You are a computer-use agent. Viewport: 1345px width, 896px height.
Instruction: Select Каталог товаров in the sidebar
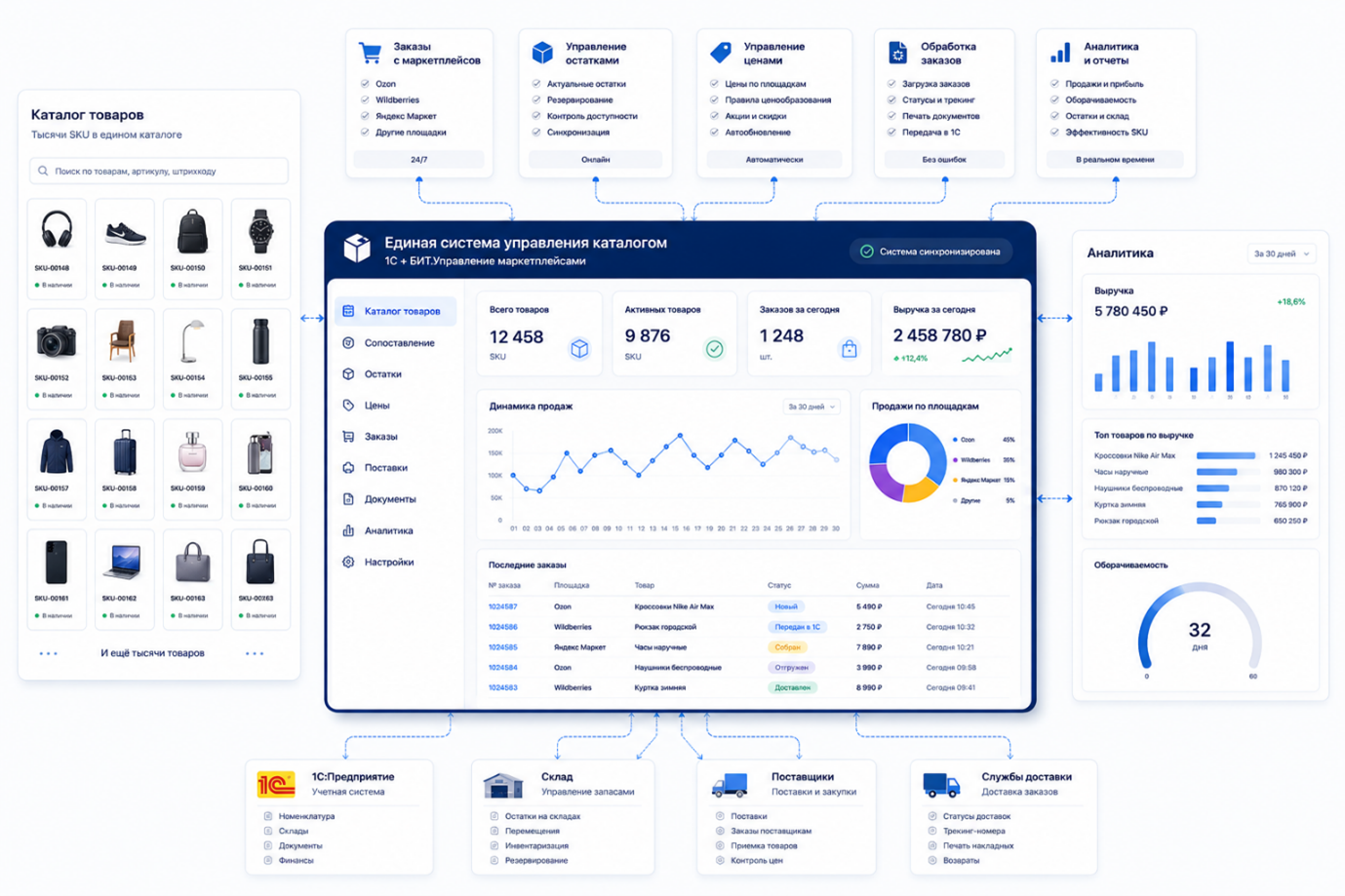[395, 311]
